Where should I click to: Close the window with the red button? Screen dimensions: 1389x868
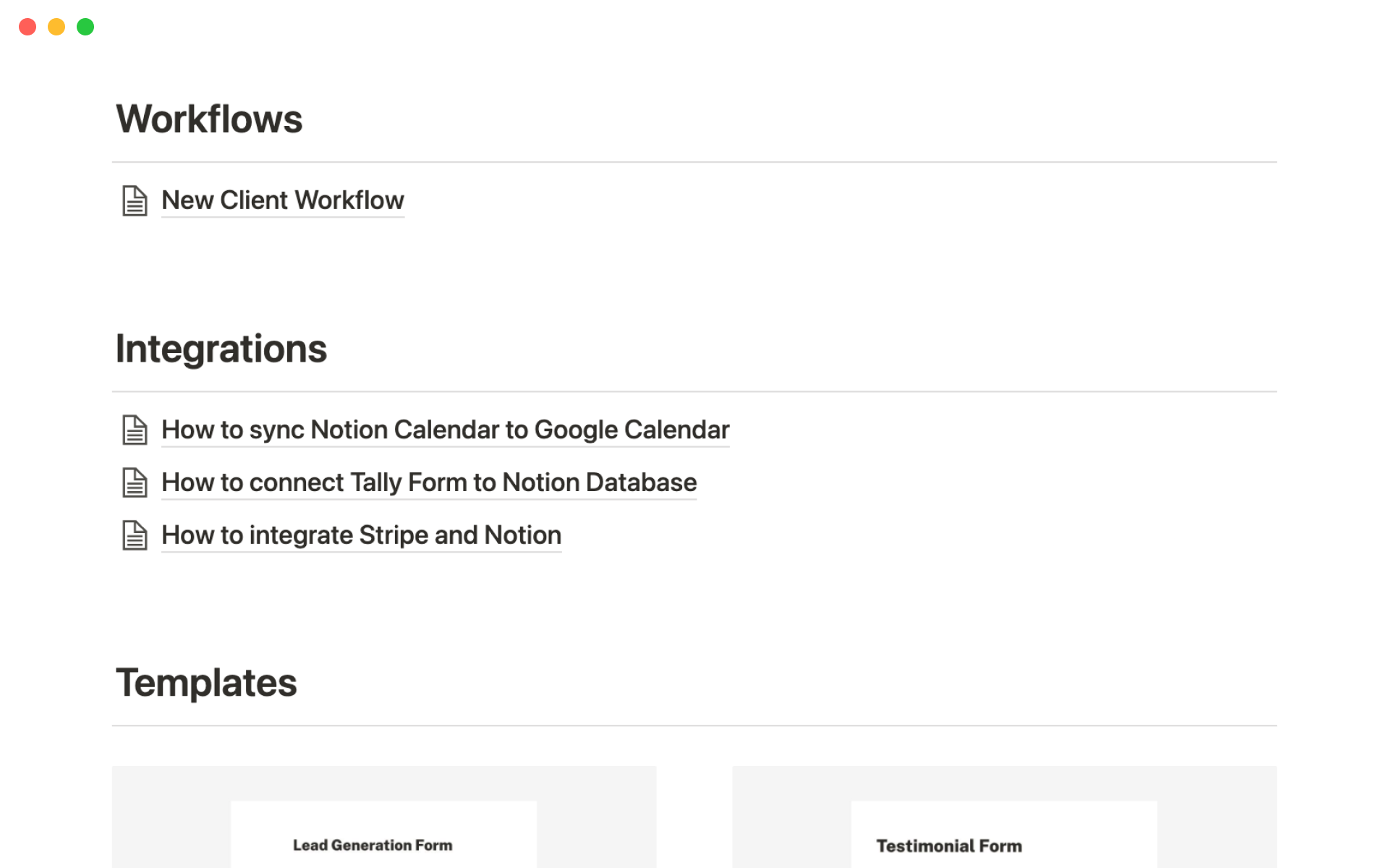(27, 27)
